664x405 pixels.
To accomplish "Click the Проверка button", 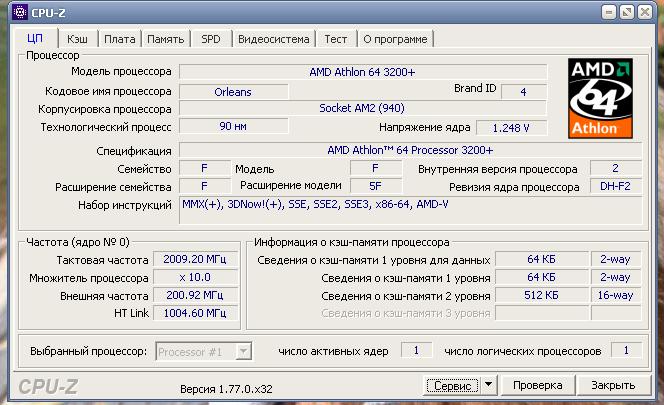I will coord(538,385).
